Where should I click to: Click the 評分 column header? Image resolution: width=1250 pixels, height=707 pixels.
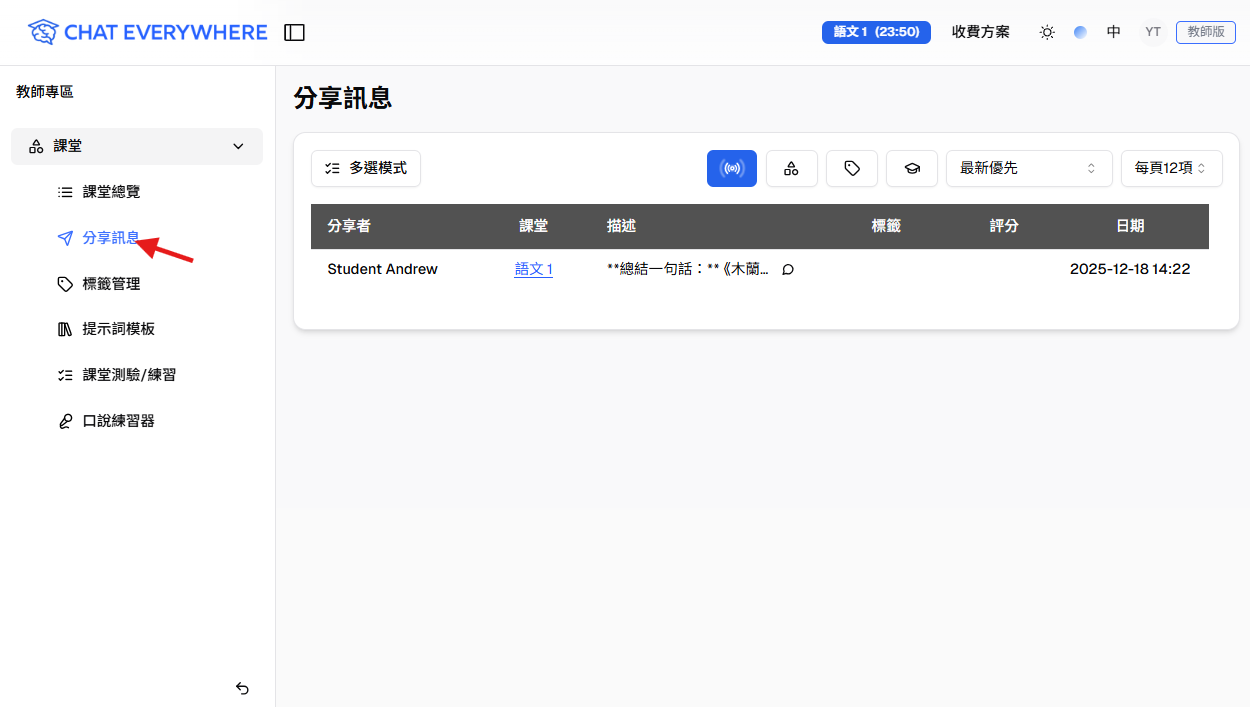tap(1004, 226)
